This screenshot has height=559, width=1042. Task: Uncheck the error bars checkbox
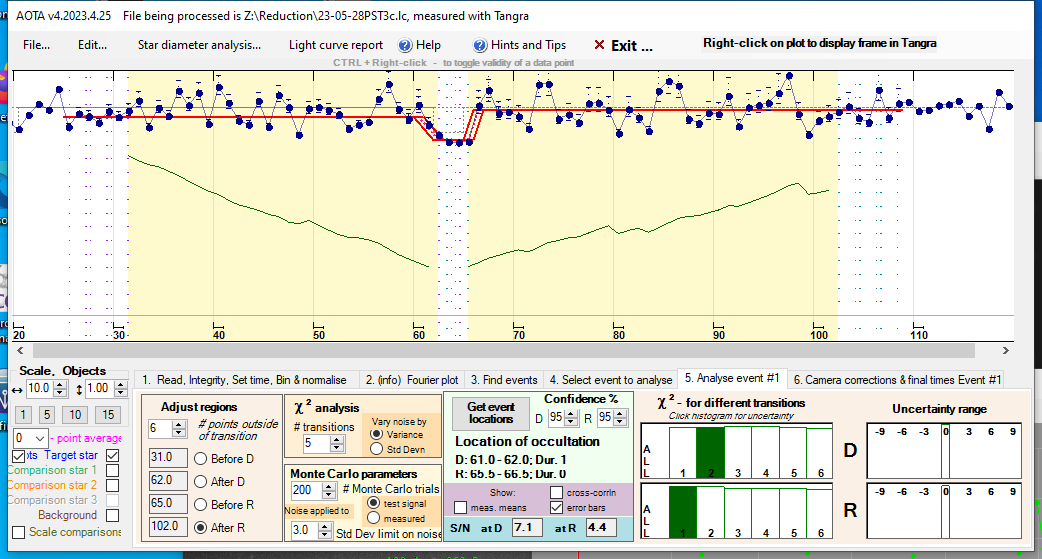[x=557, y=508]
